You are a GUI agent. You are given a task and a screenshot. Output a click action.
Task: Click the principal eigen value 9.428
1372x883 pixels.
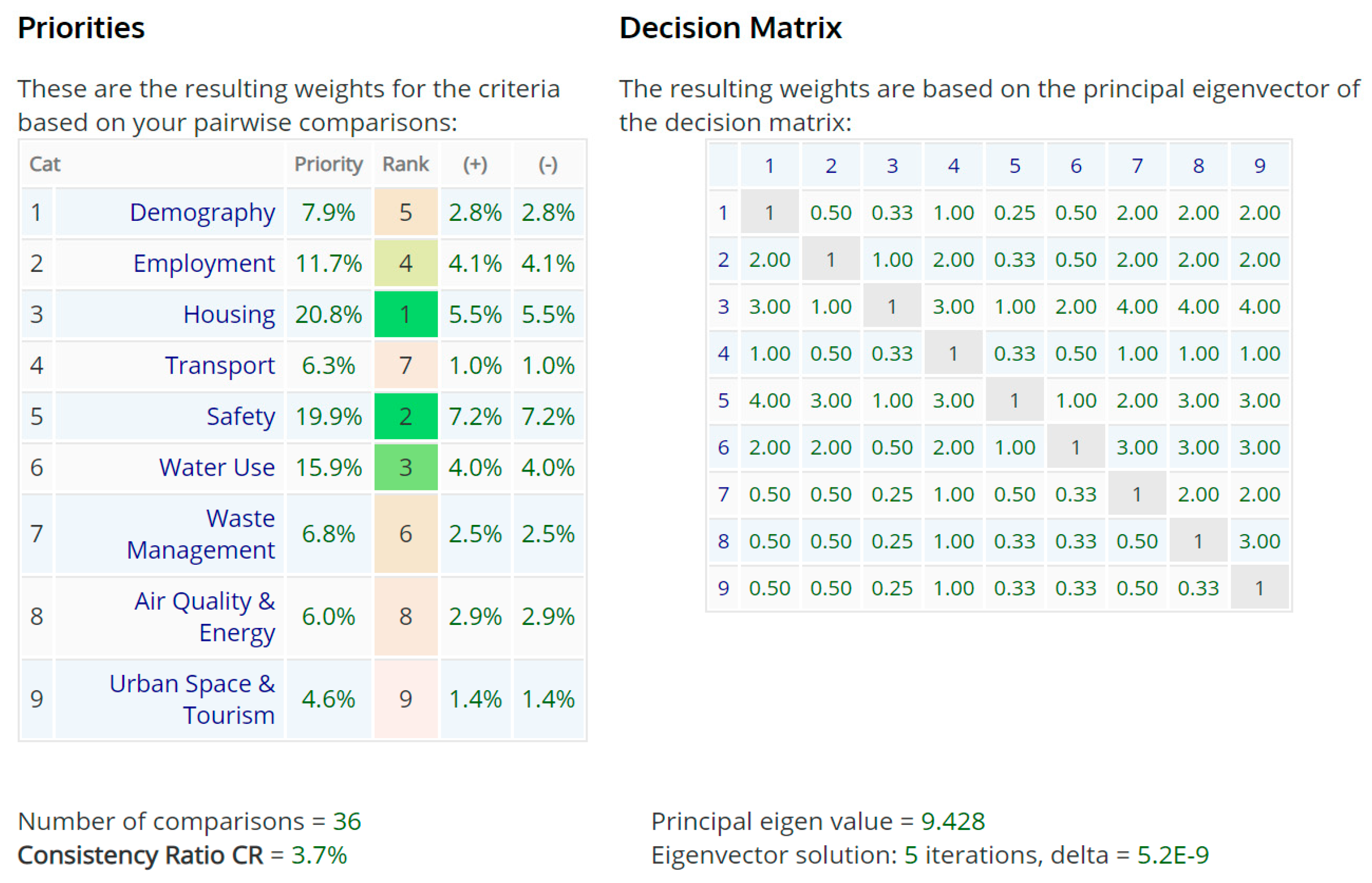tap(953, 821)
